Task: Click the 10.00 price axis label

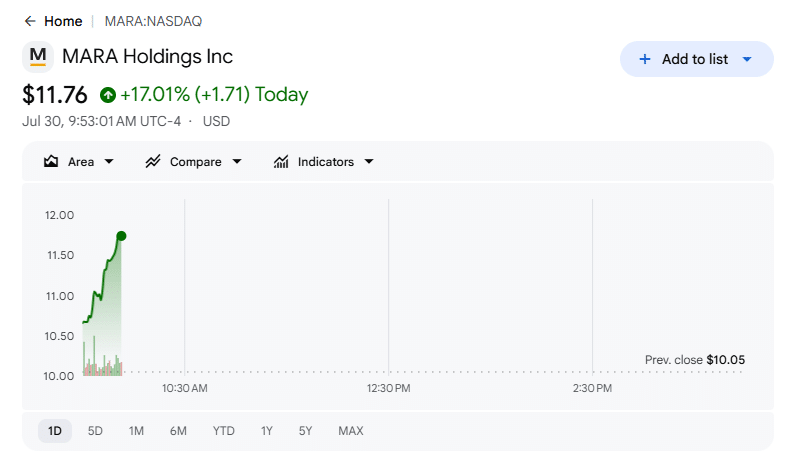Action: click(x=58, y=376)
